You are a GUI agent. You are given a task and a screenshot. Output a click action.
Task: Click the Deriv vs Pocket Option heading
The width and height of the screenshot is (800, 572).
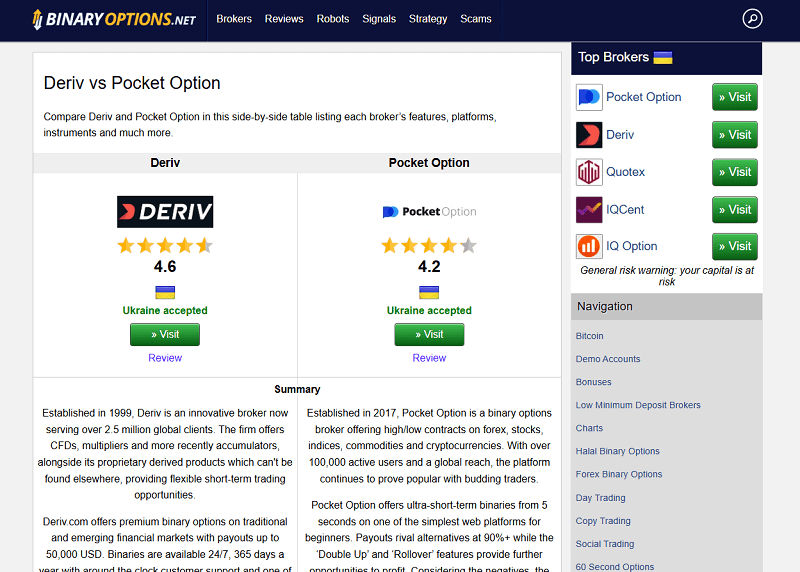point(132,83)
